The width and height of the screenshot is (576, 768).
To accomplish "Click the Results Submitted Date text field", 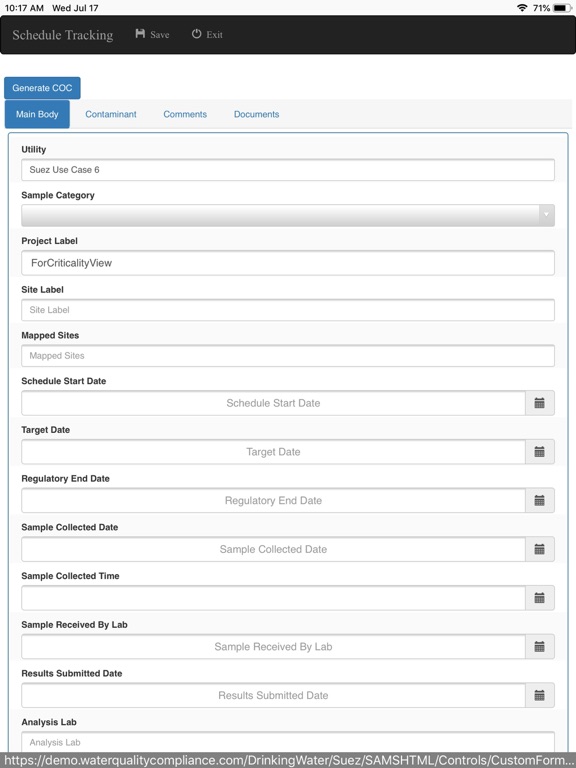I will click(x=273, y=696).
